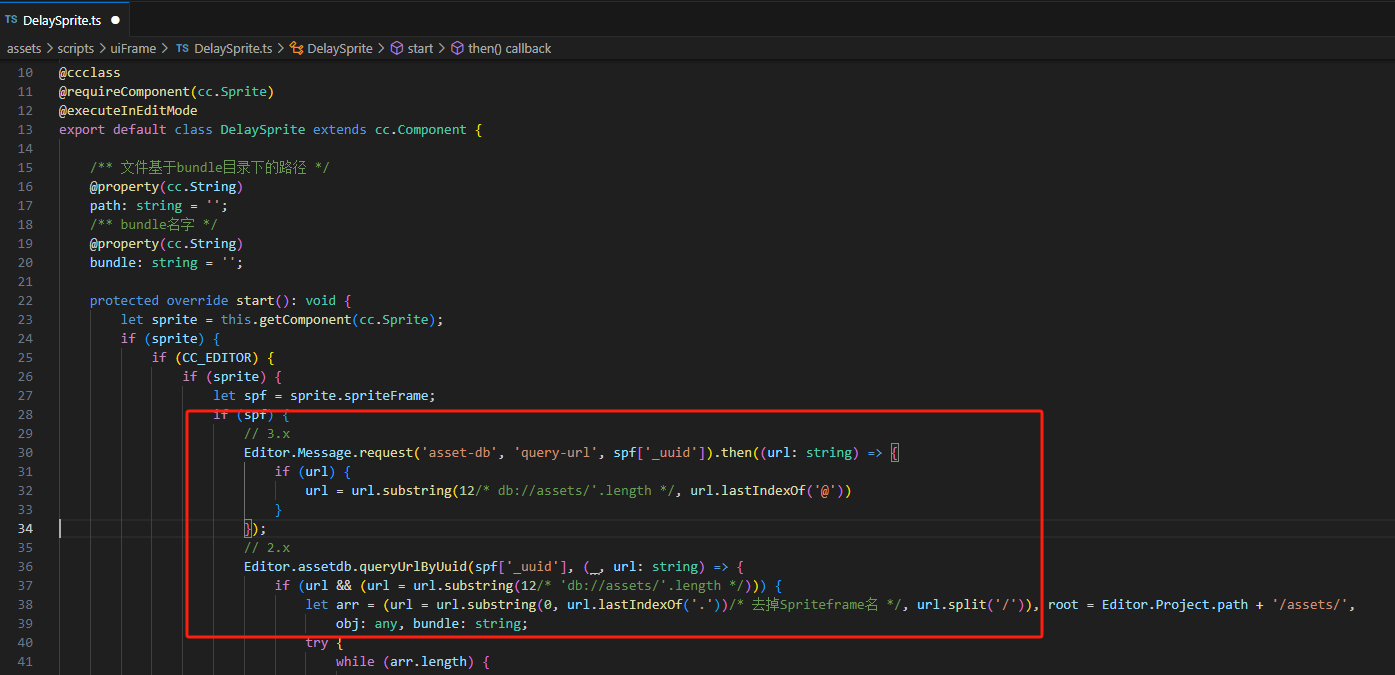
Task: Click the 'try' keyword on line 40
Action: click(x=317, y=642)
